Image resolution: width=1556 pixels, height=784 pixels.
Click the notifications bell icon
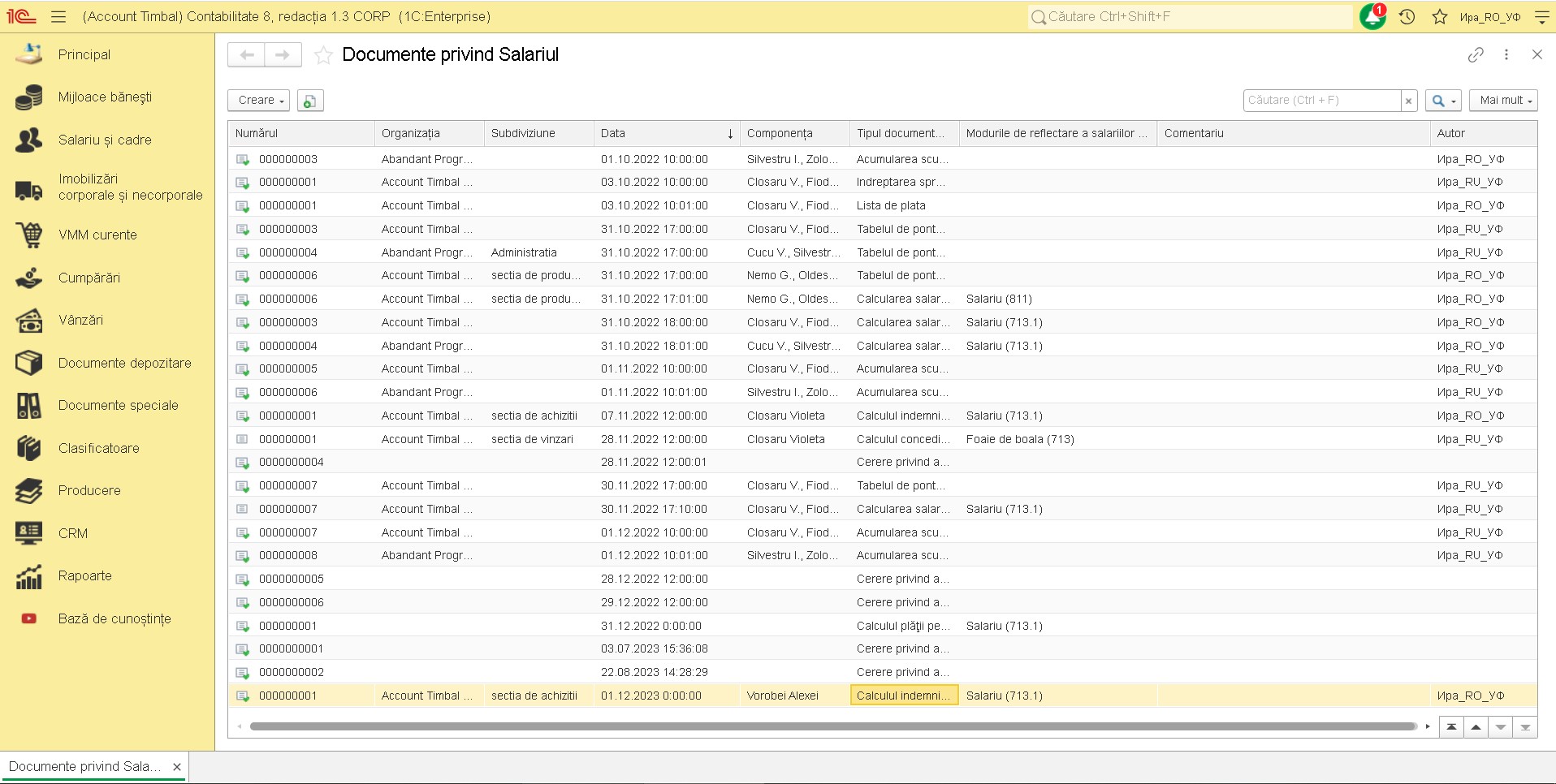click(x=1372, y=17)
